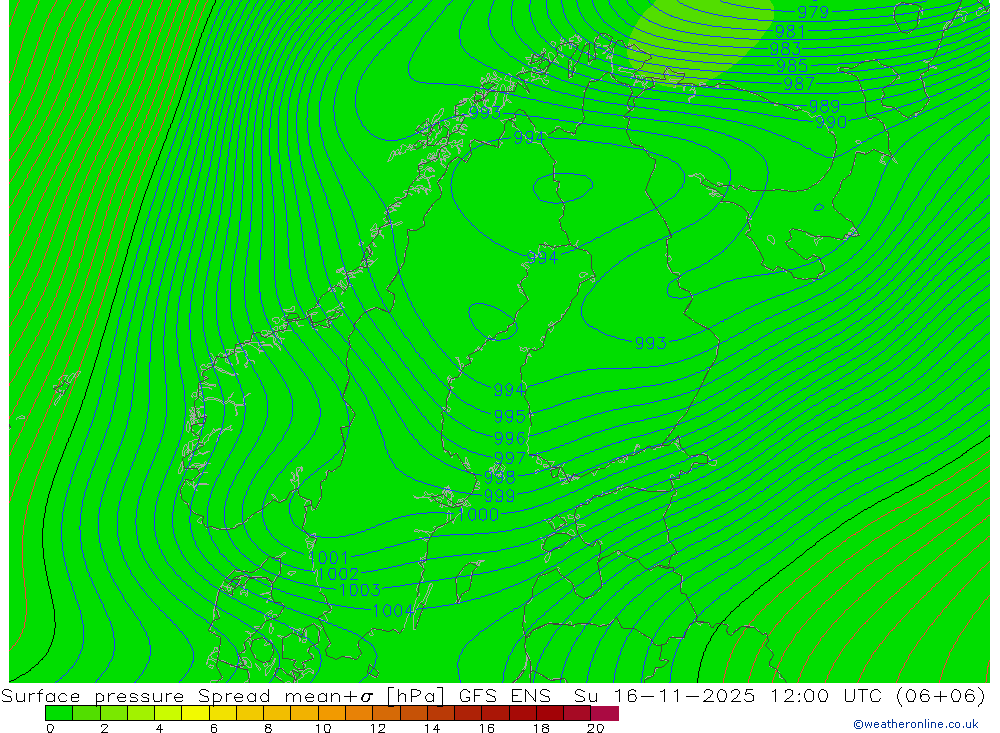Select the "GFS ENS" model label
Viewport: 1000px width, 733px height.
(x=504, y=695)
